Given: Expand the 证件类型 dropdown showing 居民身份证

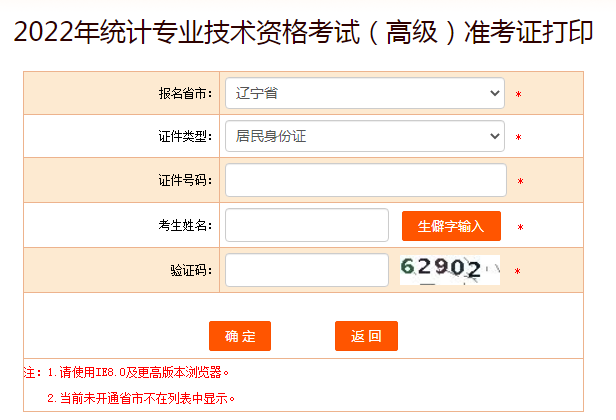Looking at the screenshot, I should 365,135.
